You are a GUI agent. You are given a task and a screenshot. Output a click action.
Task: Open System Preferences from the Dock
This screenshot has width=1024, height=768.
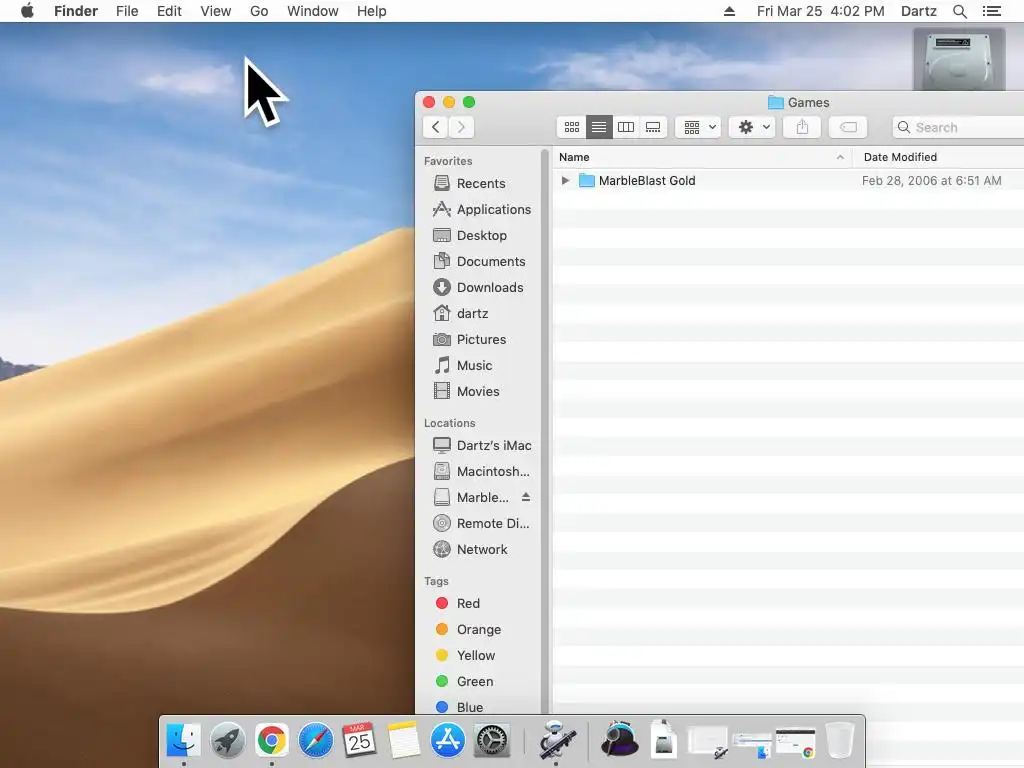491,741
